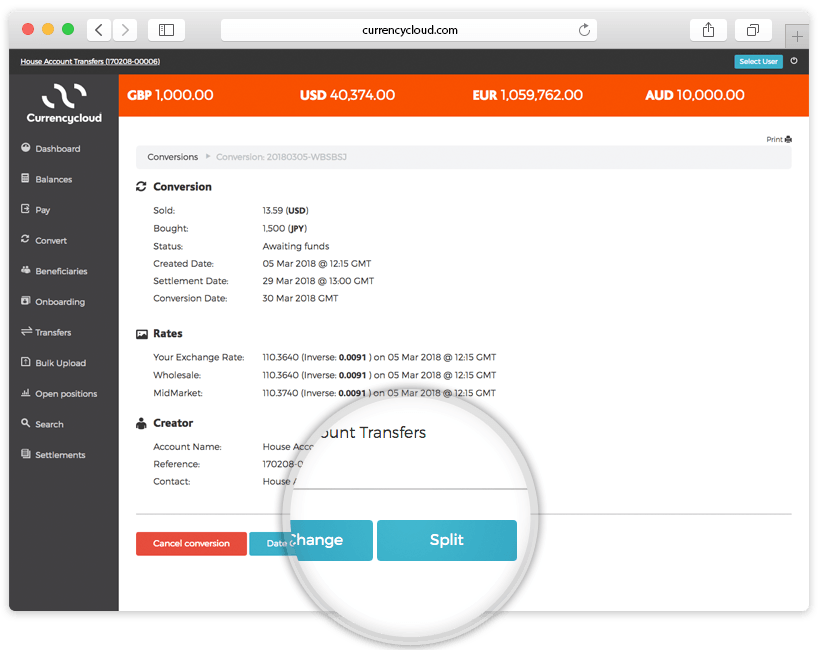Click GBP 1,000.00 balance

(x=171, y=95)
